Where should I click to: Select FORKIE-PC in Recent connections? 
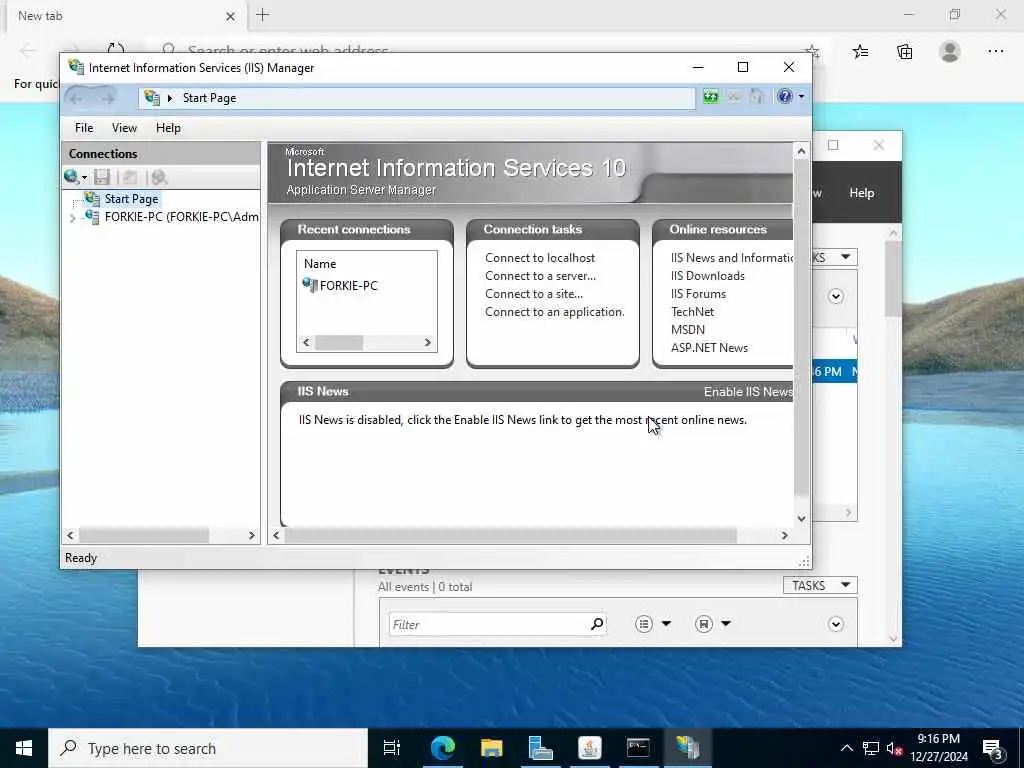click(348, 285)
